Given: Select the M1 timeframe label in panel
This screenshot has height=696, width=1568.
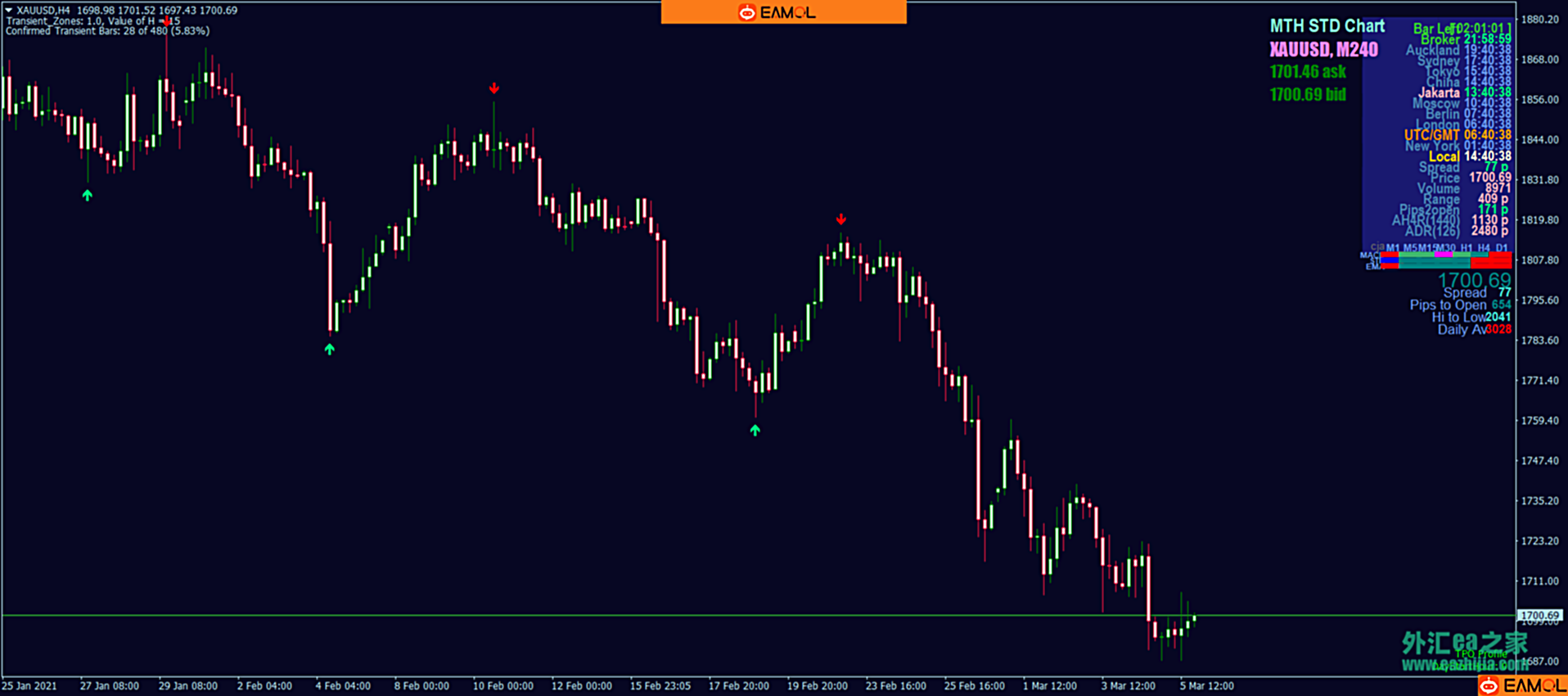Looking at the screenshot, I should (x=1392, y=248).
